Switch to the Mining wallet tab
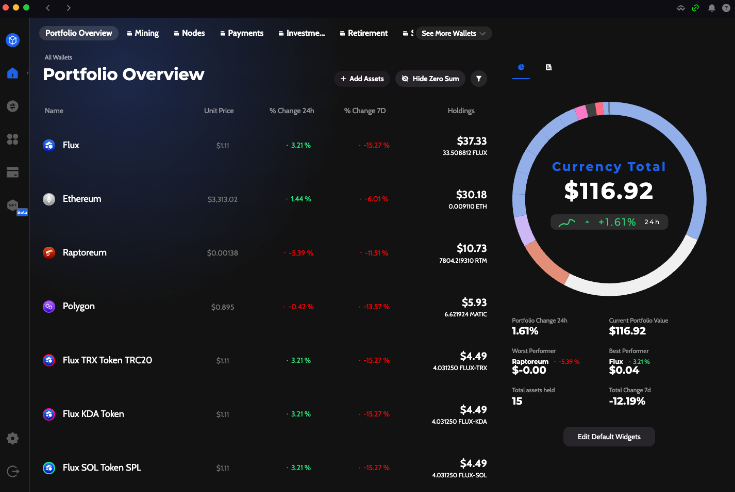 click(142, 33)
